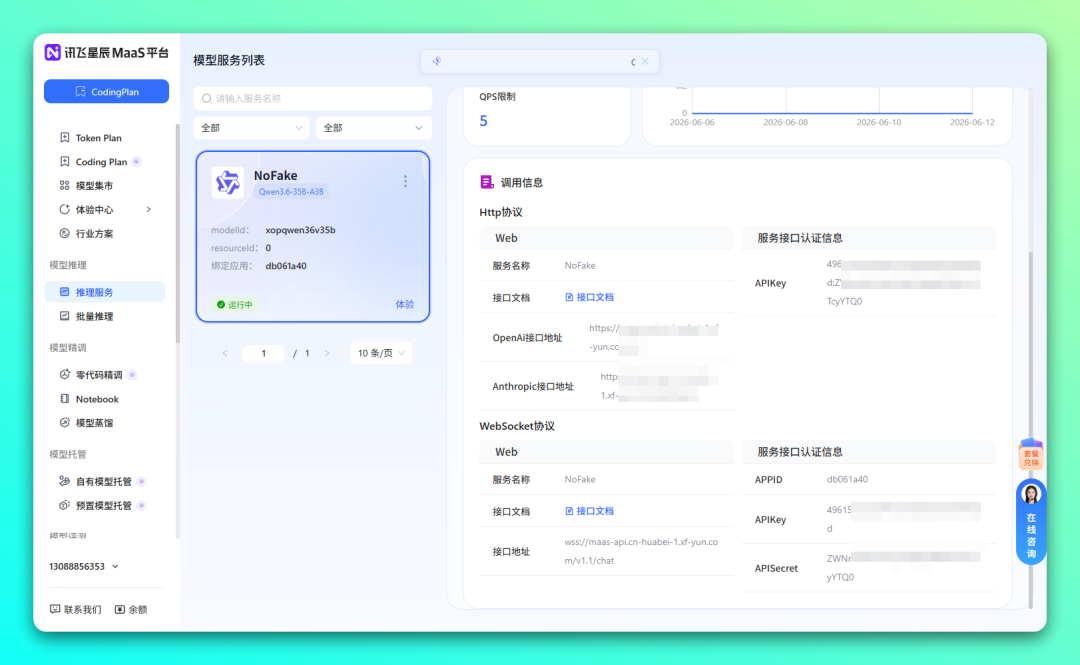This screenshot has height=665, width=1080.
Task: Click Notebook book icon
Action: 65,399
